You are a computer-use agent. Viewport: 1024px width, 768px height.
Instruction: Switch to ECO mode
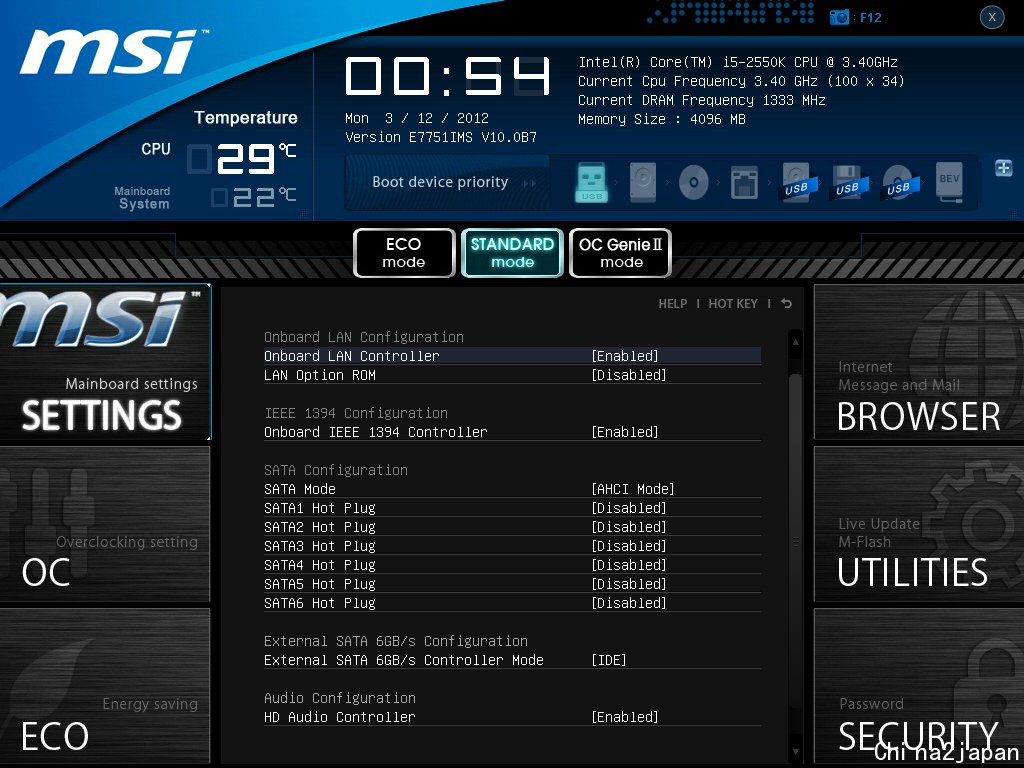click(404, 253)
